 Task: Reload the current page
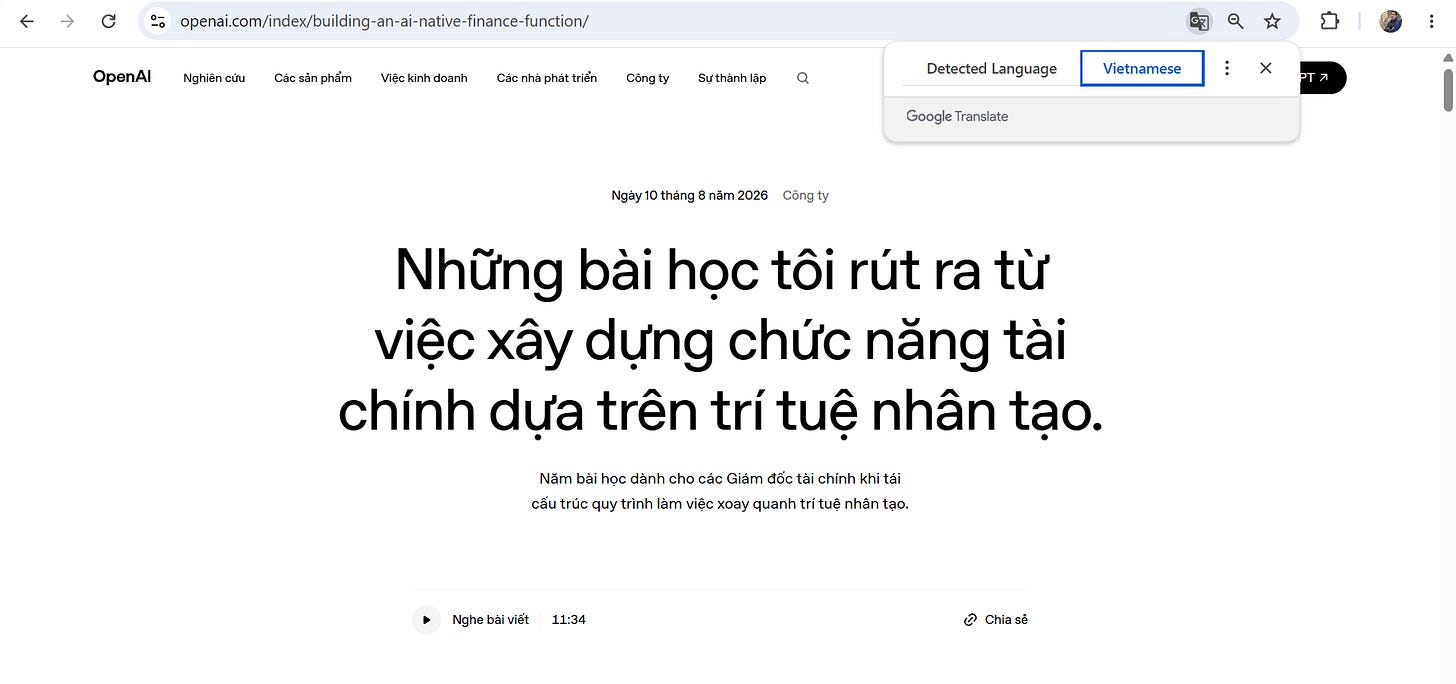pyautogui.click(x=109, y=21)
